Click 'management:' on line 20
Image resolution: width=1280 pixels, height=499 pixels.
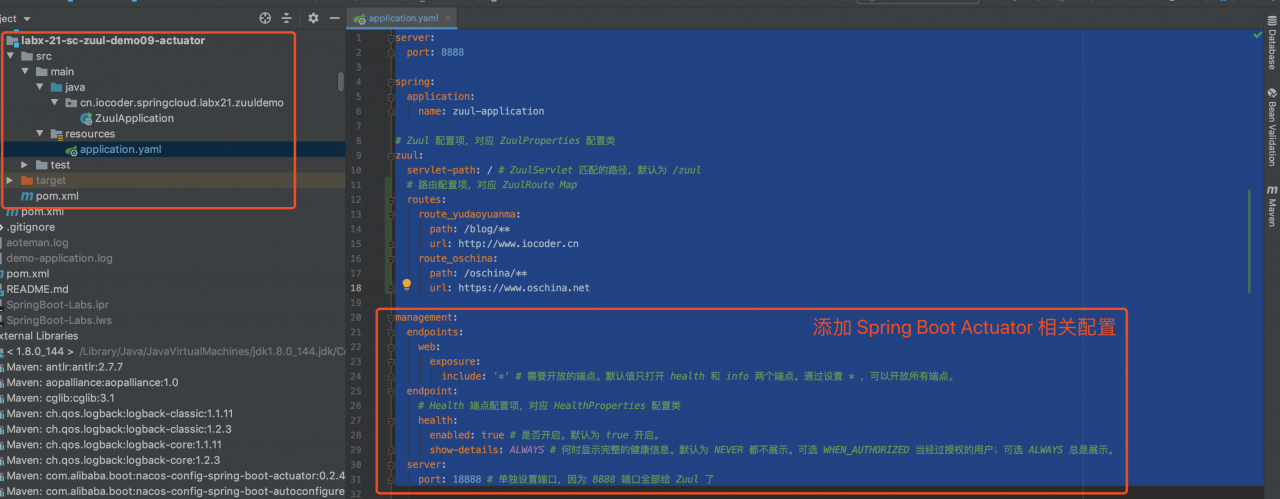point(426,317)
